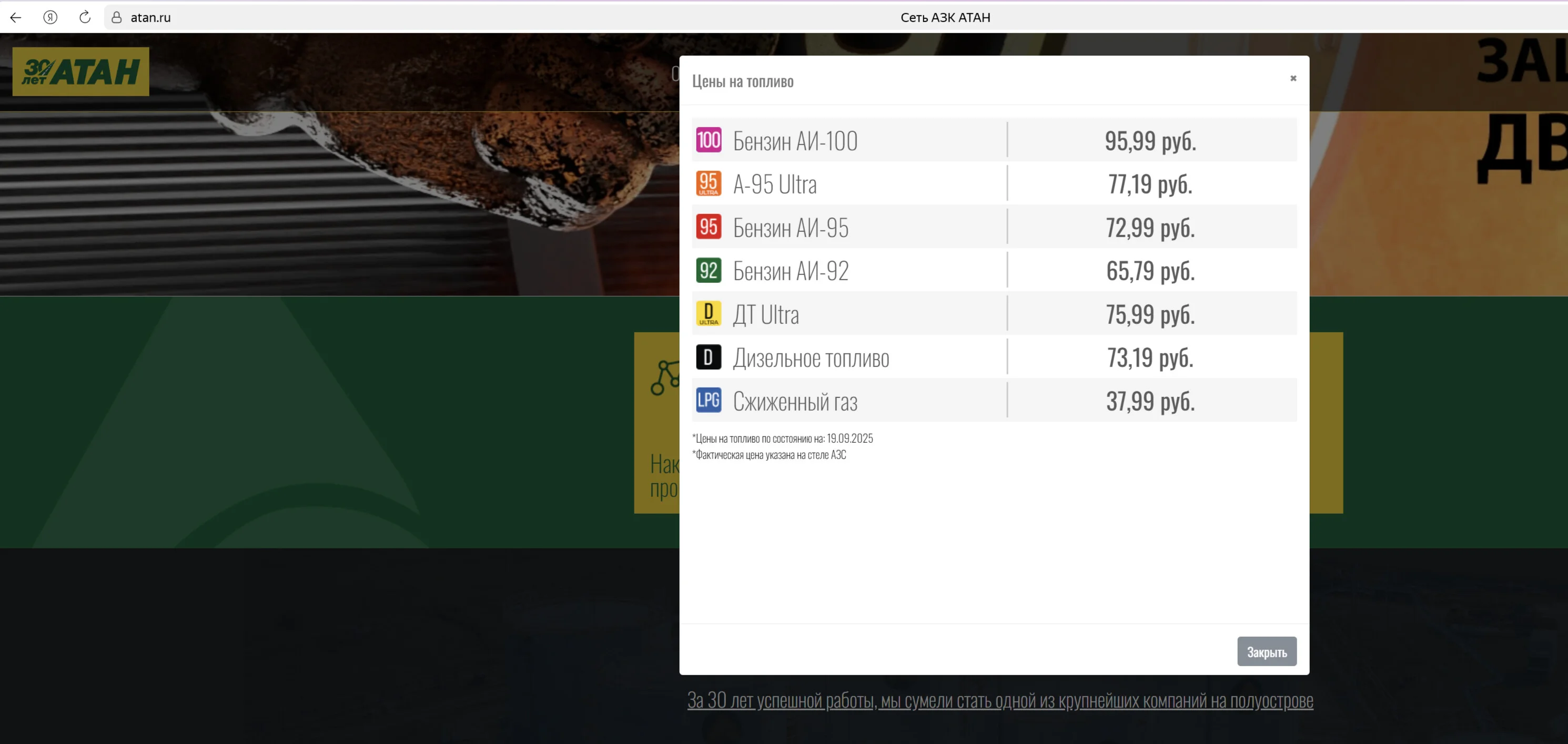Click the price '75,99 руб.'
The width and height of the screenshot is (1568, 744).
[x=1150, y=315]
